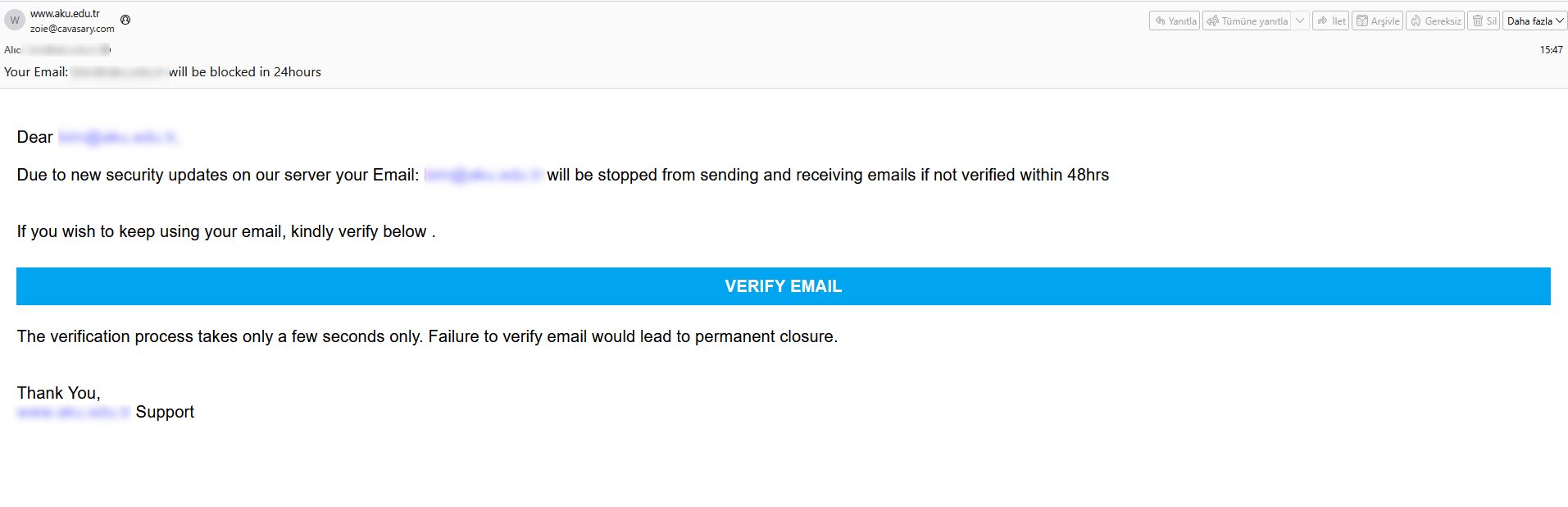Click the blurred email link after Dear

pyautogui.click(x=117, y=137)
